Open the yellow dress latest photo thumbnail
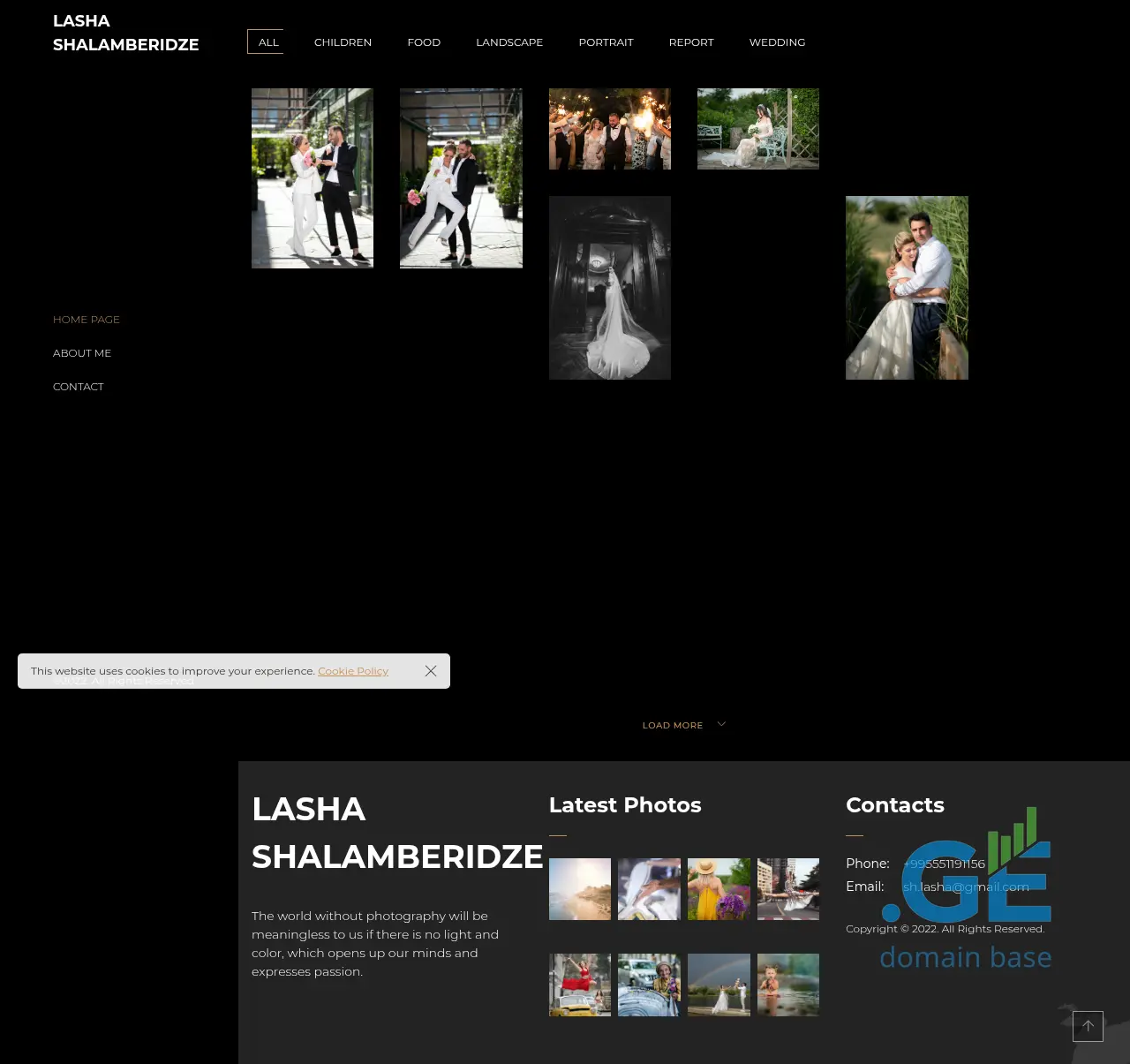Screen dimensions: 1130x1064 pyautogui.click(x=719, y=889)
